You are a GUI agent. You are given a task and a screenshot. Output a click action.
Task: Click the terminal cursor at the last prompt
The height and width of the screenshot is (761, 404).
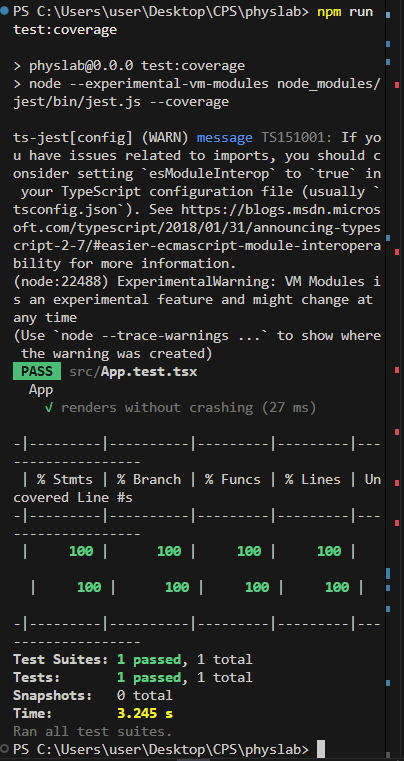[x=320, y=749]
